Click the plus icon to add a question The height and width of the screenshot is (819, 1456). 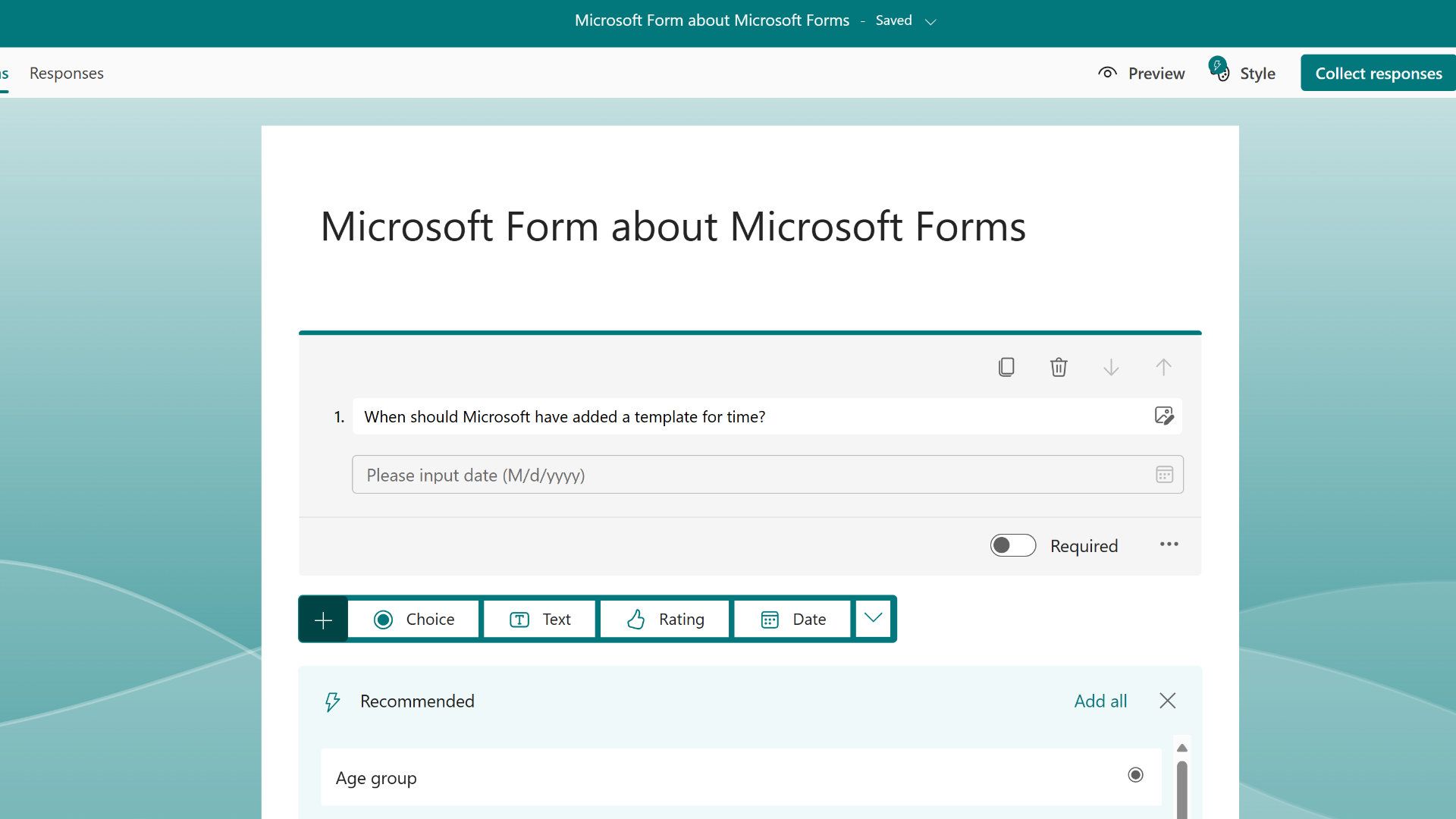point(323,619)
